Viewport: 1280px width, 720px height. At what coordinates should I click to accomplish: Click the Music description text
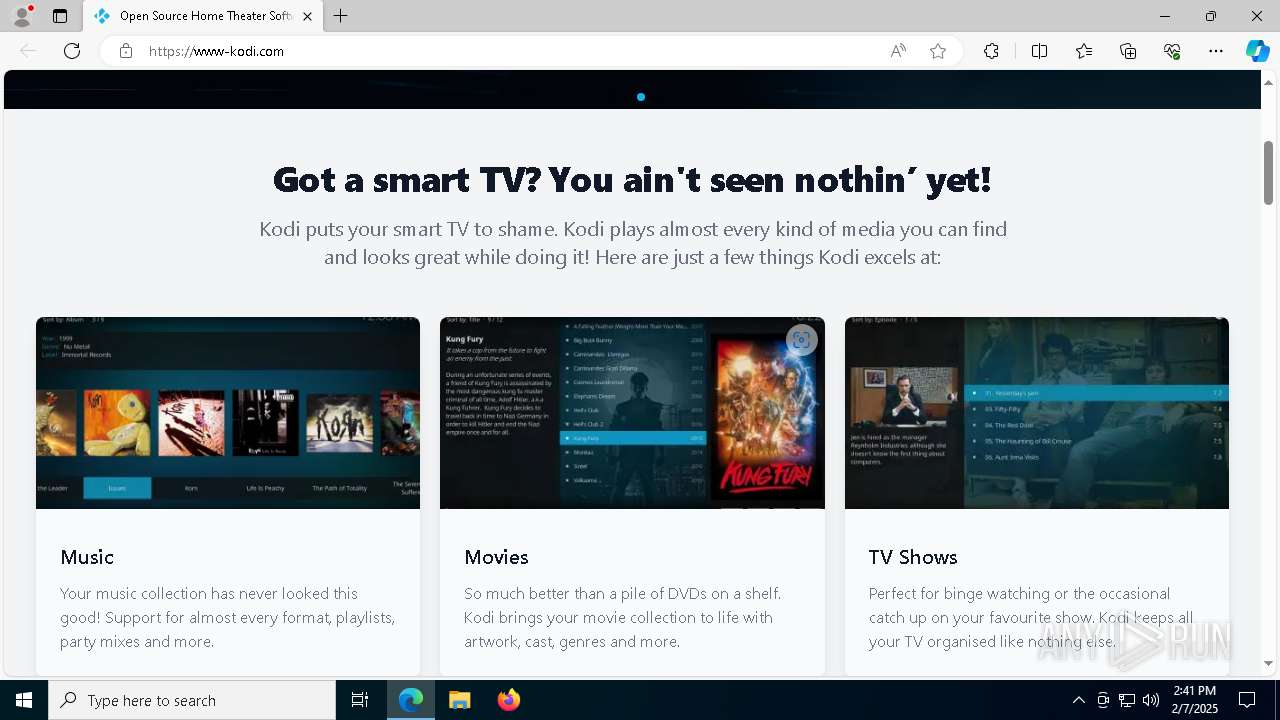[228, 618]
